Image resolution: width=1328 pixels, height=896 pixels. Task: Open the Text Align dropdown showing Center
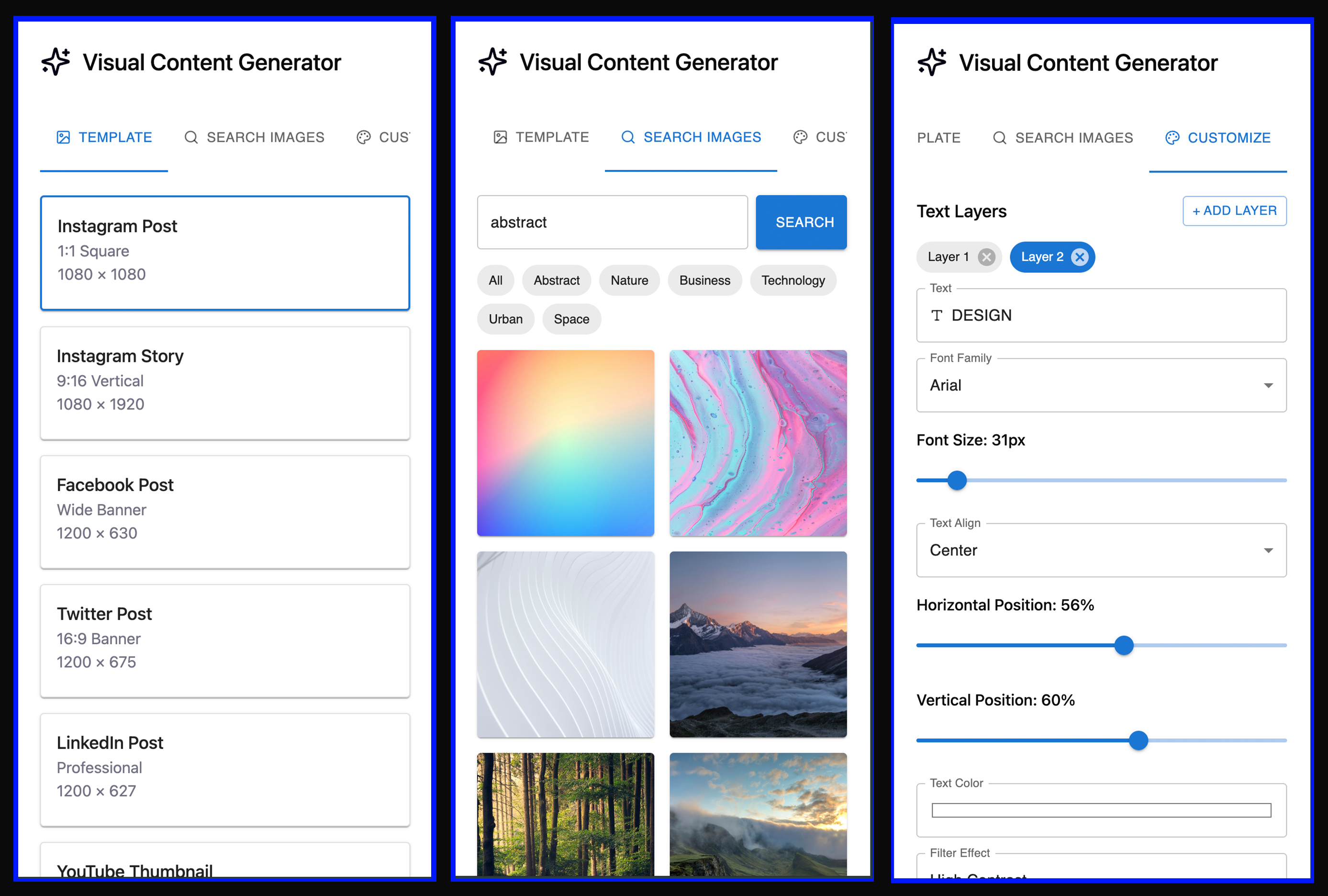click(1101, 550)
